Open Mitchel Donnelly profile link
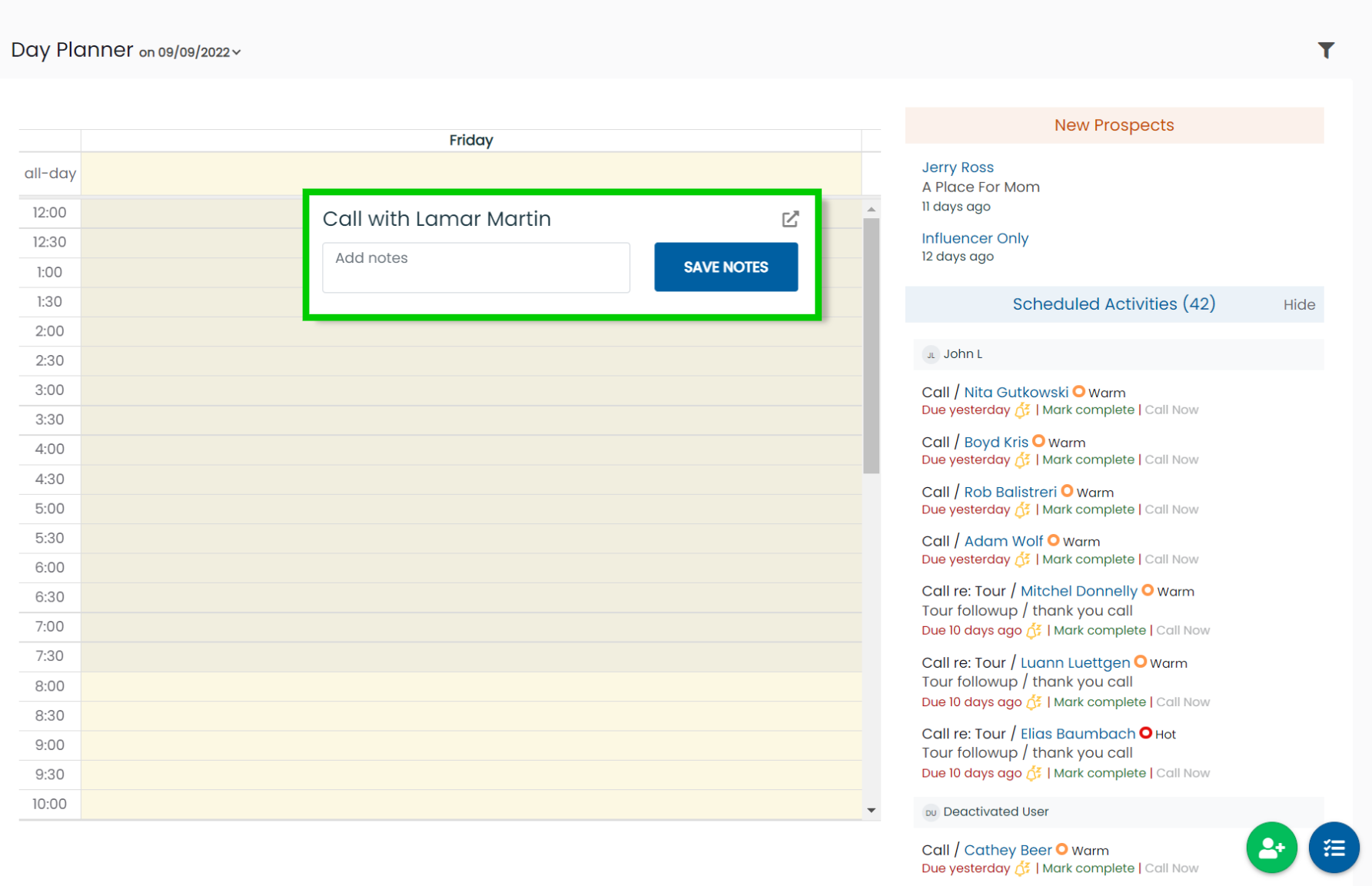The height and width of the screenshot is (886, 1372). (1078, 592)
